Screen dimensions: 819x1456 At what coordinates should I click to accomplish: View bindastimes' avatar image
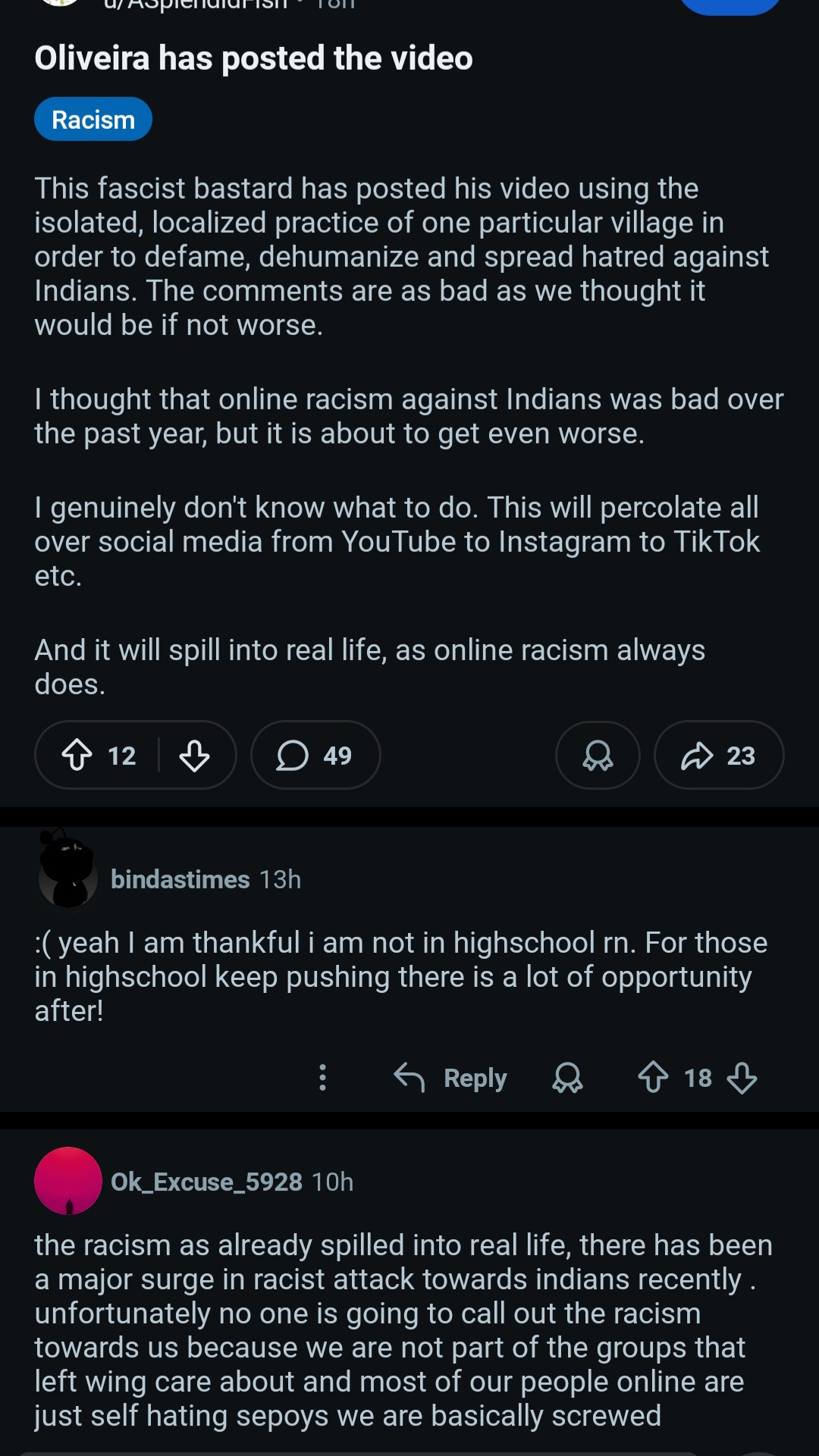click(67, 881)
